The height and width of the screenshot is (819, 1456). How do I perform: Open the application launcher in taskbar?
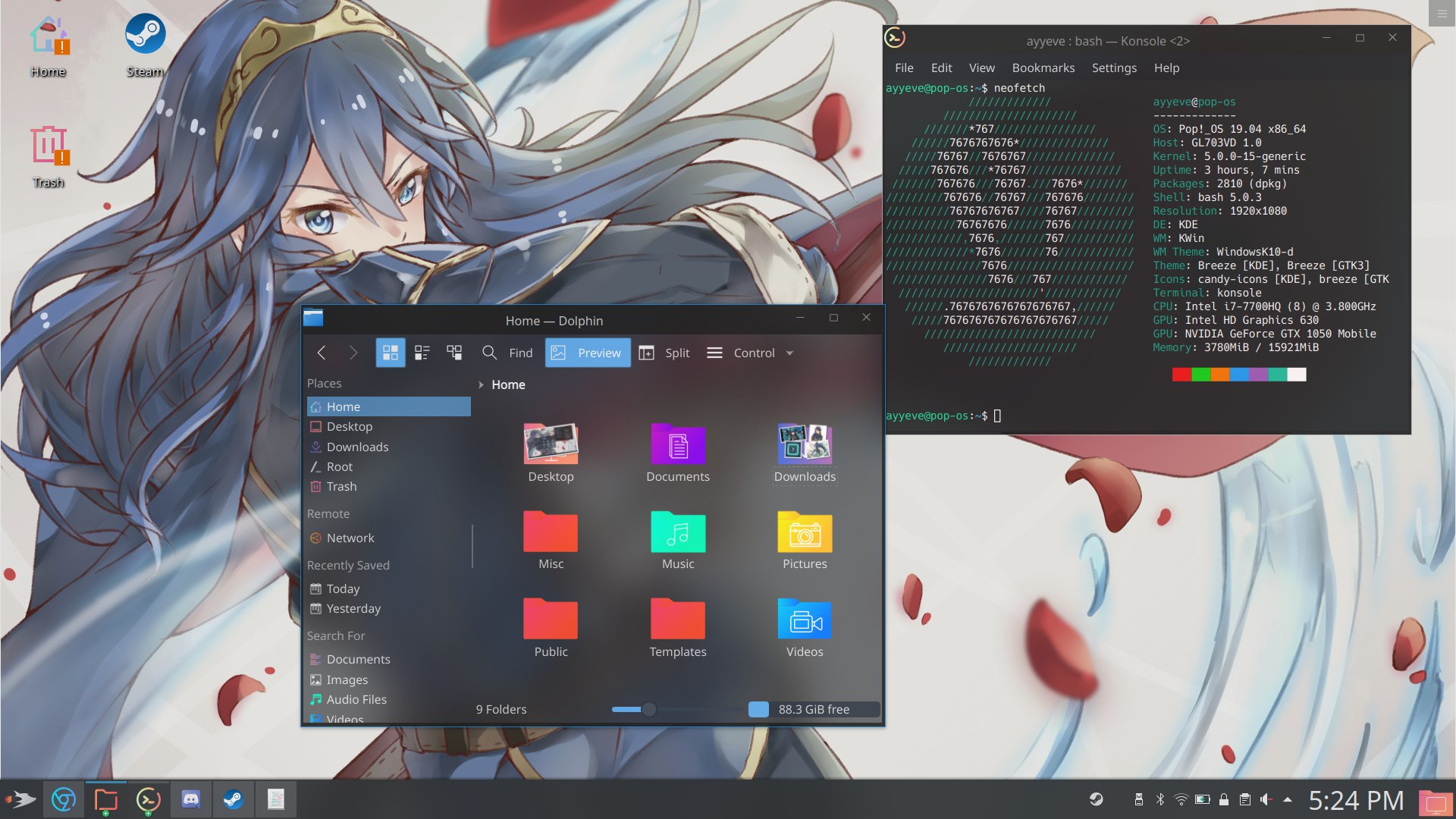pos(20,799)
